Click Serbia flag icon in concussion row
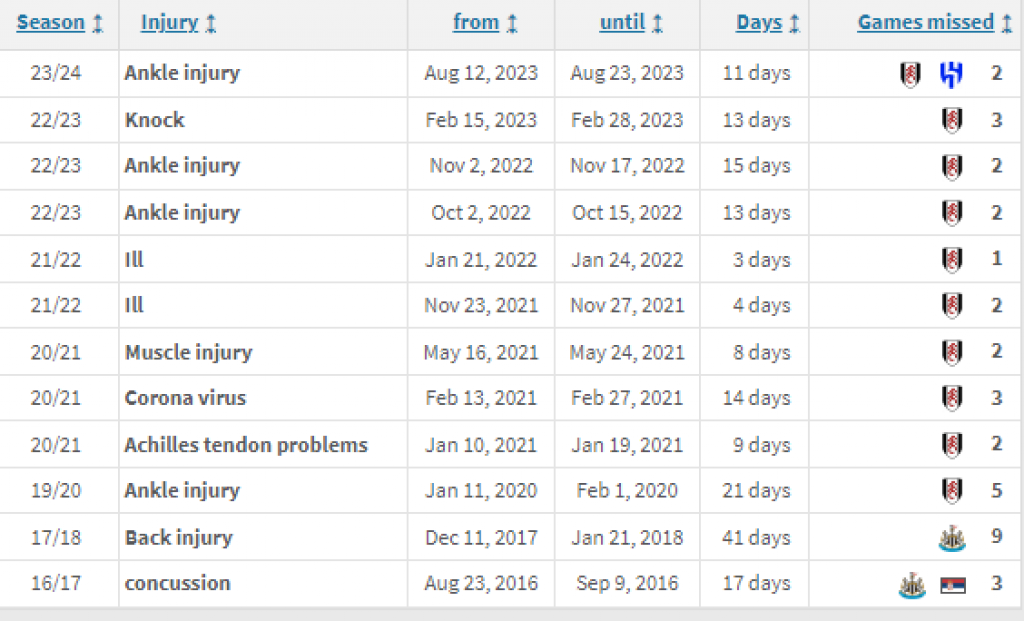 pos(953,585)
